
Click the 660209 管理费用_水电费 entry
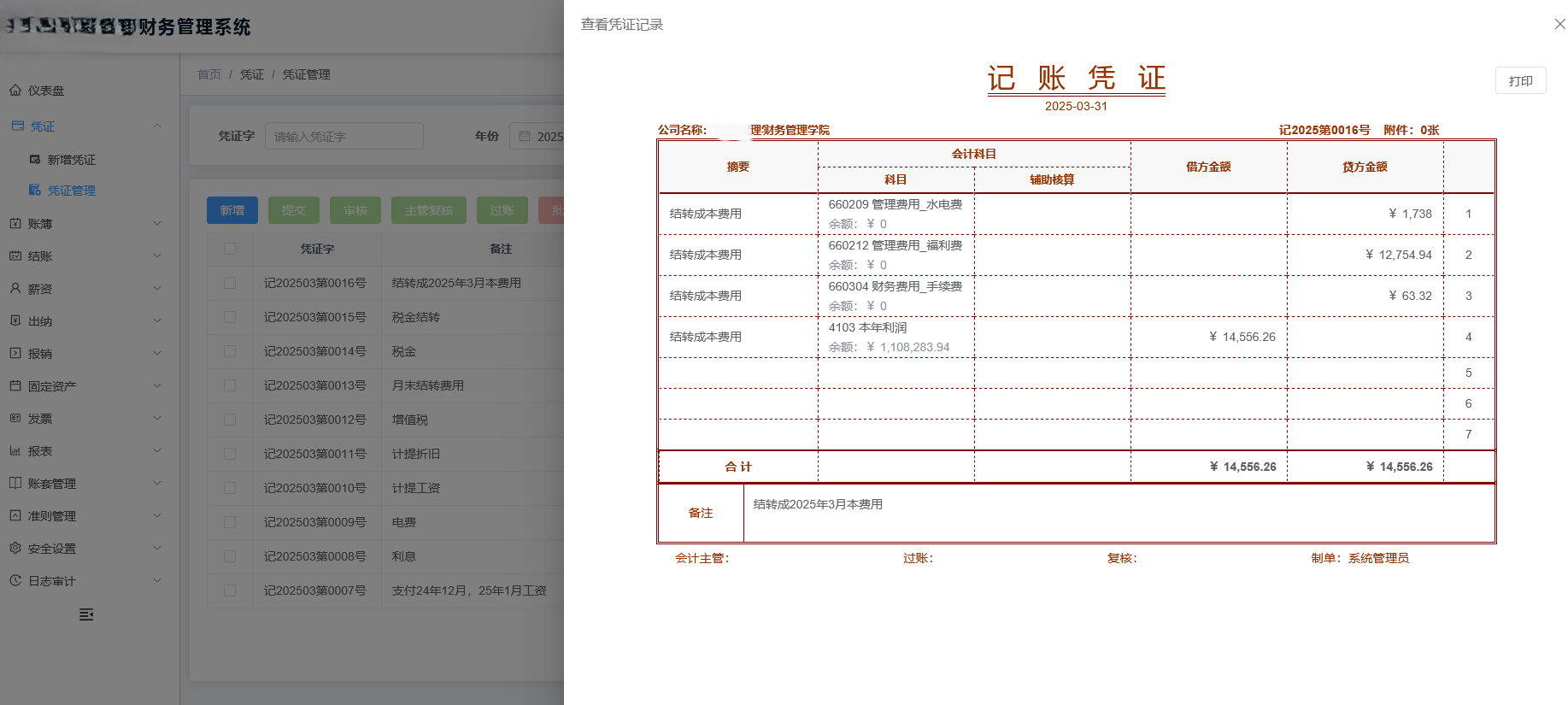pyautogui.click(x=896, y=204)
